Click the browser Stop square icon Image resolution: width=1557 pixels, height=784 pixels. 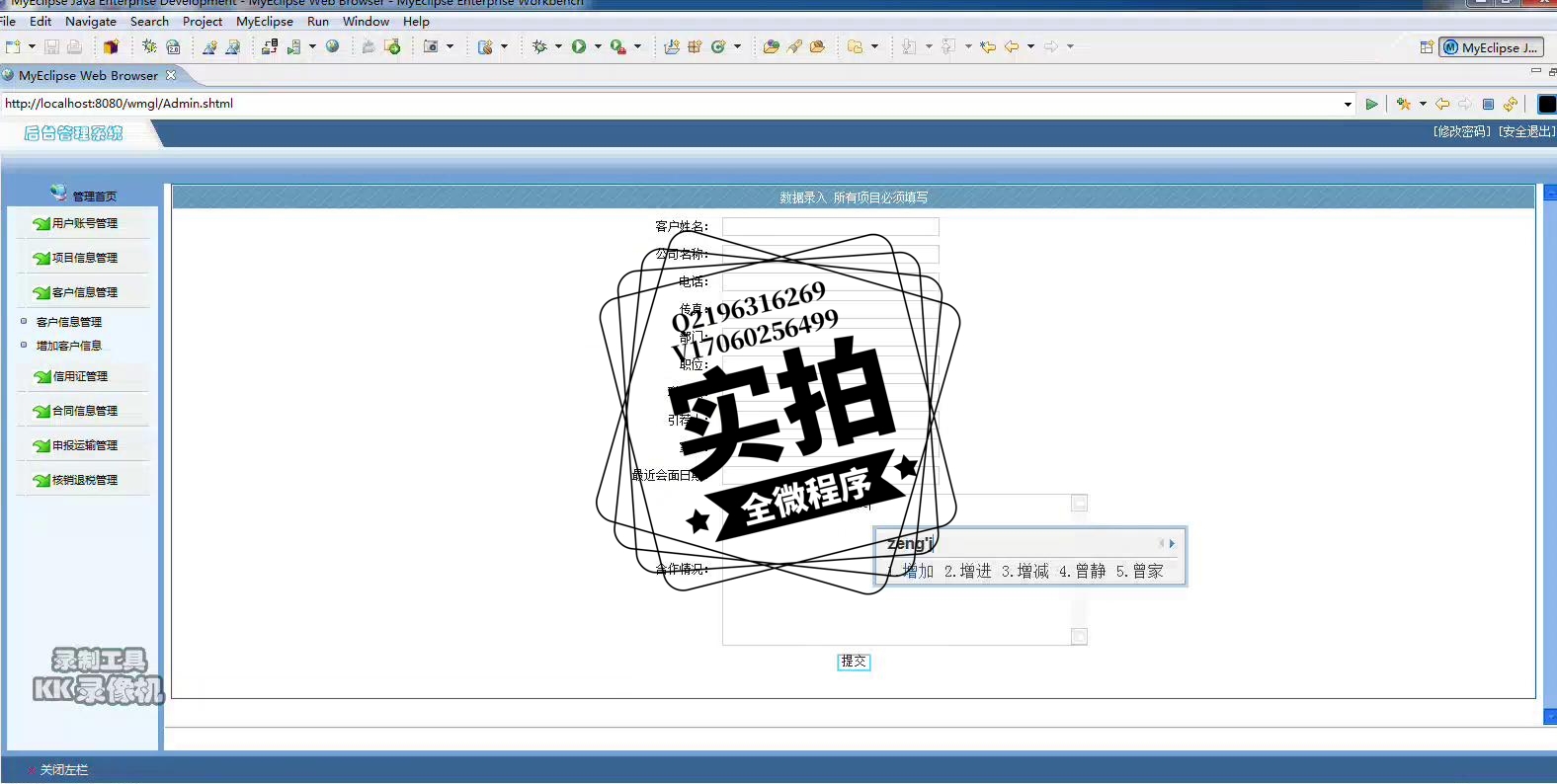tap(1488, 104)
